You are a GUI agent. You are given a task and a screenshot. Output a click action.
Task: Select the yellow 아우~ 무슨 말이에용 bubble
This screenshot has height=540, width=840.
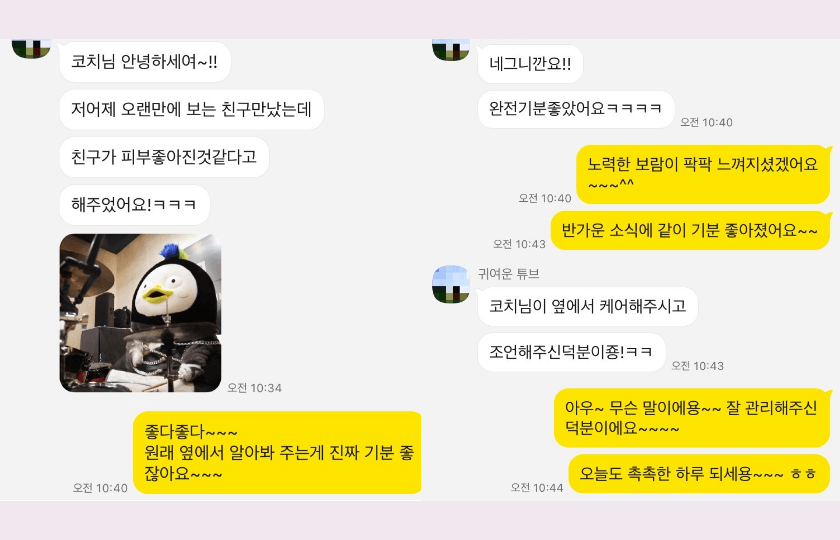point(692,418)
